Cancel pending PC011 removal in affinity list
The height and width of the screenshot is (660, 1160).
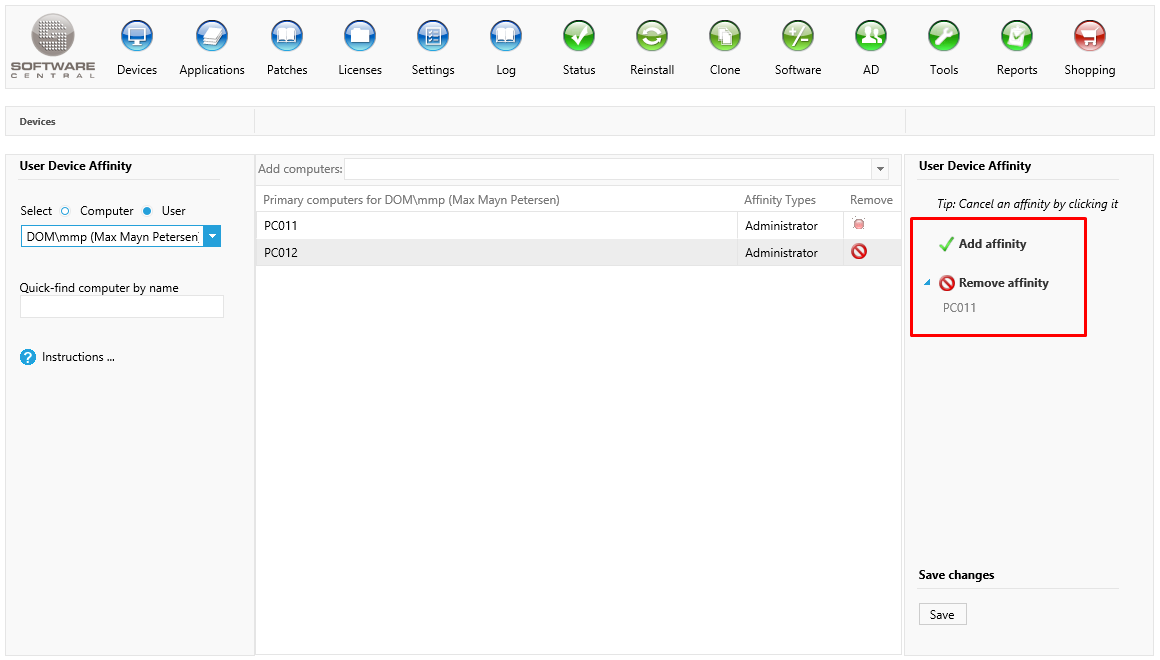[x=959, y=308]
